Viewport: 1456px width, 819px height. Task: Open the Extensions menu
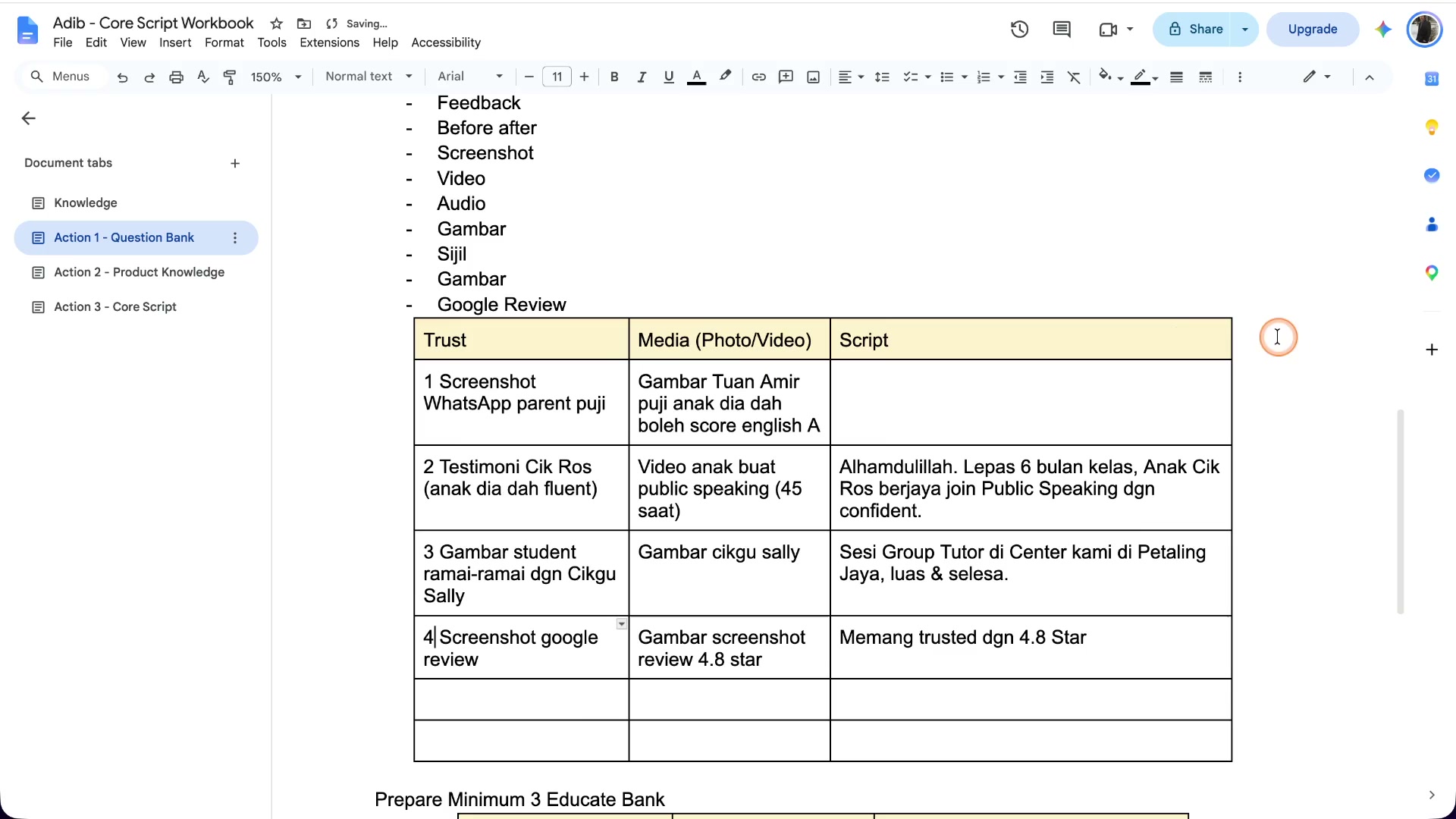pyautogui.click(x=329, y=42)
